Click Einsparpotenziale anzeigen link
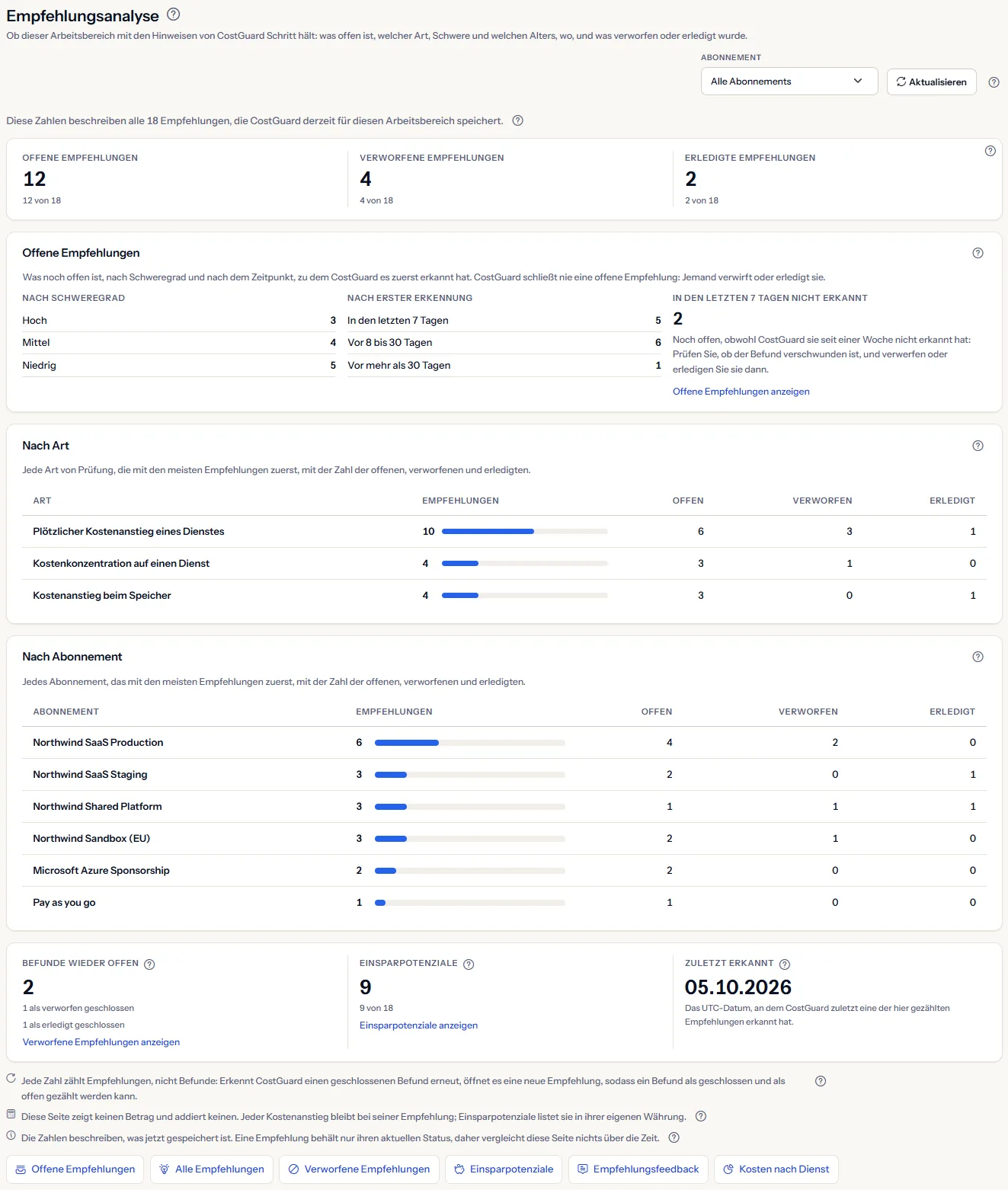This screenshot has width=1008, height=1190. point(418,1025)
